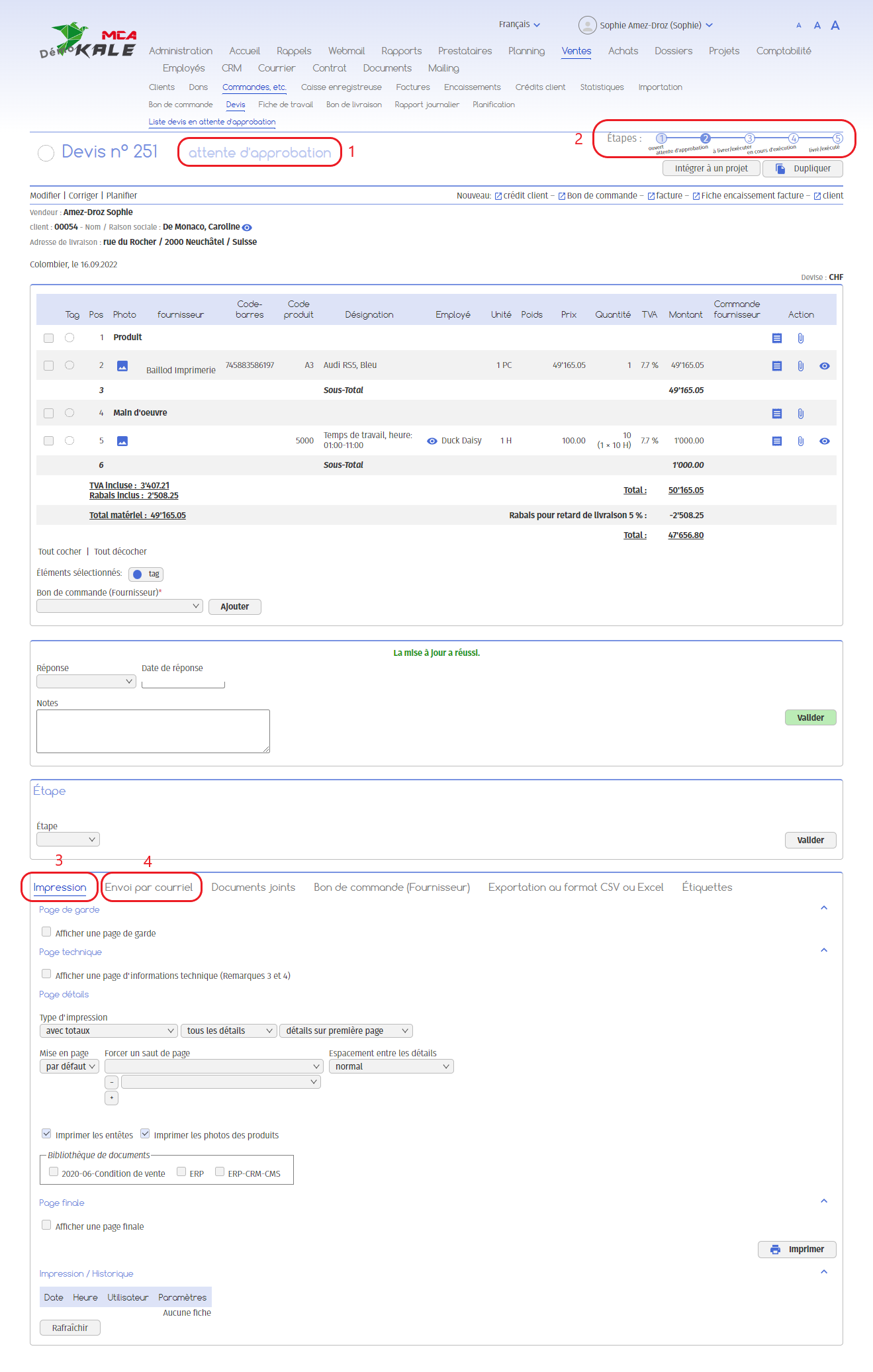This screenshot has width=873, height=1372.
Task: Click eye icon next to Duck Daisy
Action: pyautogui.click(x=432, y=441)
